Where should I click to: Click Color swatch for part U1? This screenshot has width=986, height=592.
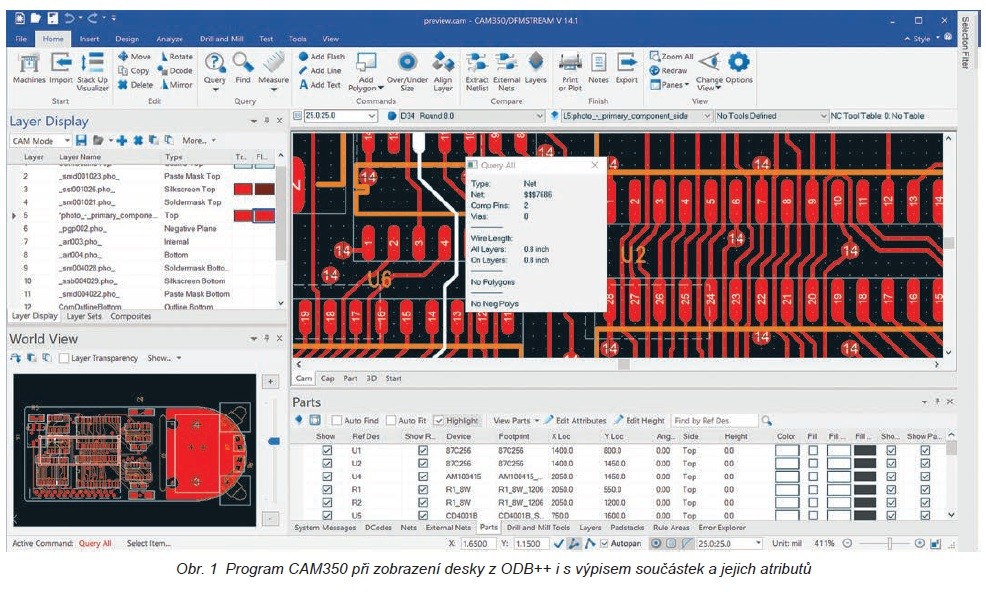[787, 450]
